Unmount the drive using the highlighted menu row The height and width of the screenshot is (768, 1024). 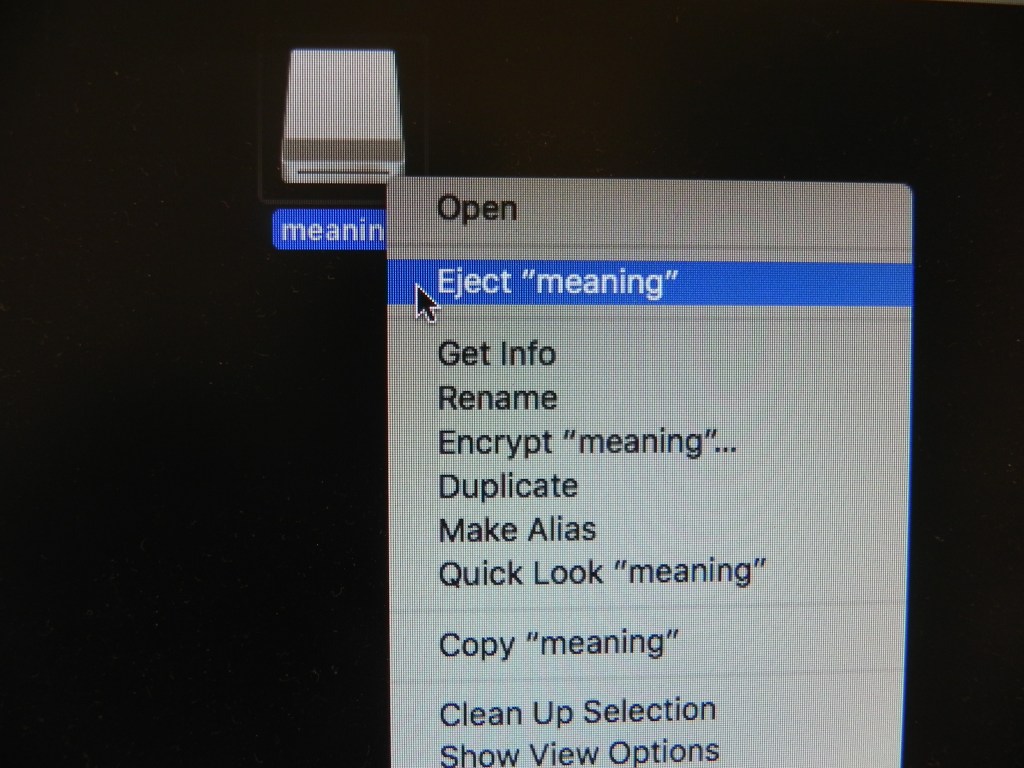(x=650, y=283)
